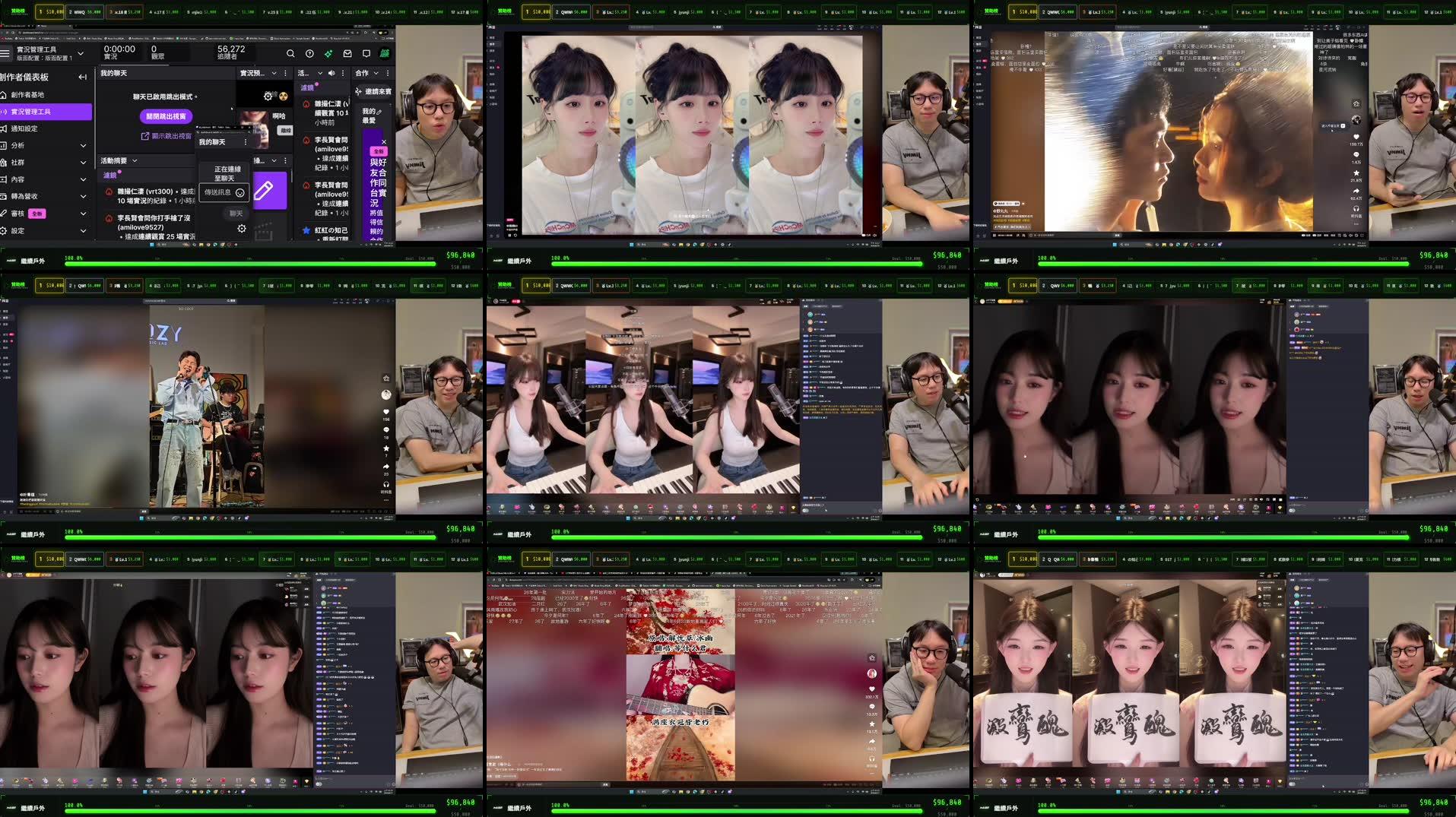Click the singer performance video in the middle-left frame
Image resolution: width=1456 pixels, height=817 pixels.
coord(208,407)
